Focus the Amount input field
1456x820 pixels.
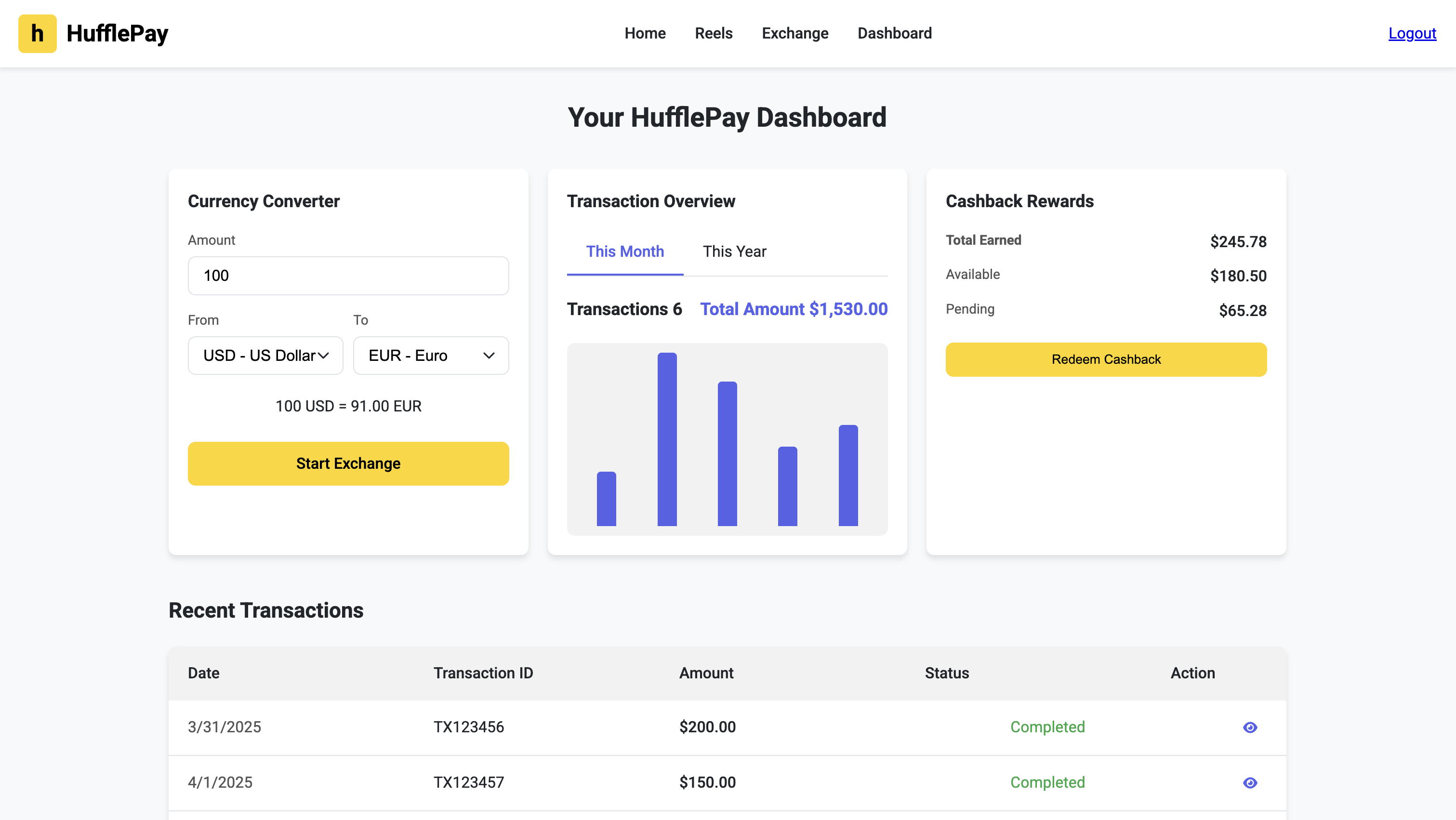pyautogui.click(x=348, y=276)
